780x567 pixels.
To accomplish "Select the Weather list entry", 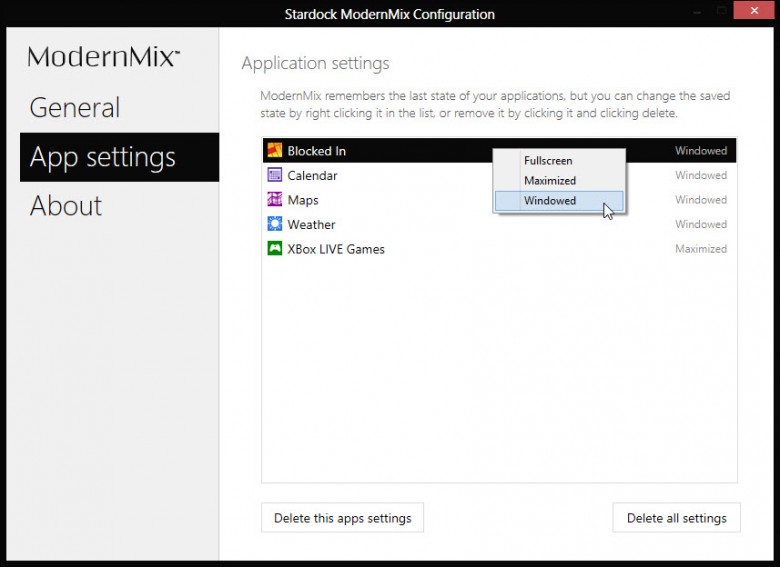I will pyautogui.click(x=499, y=224).
